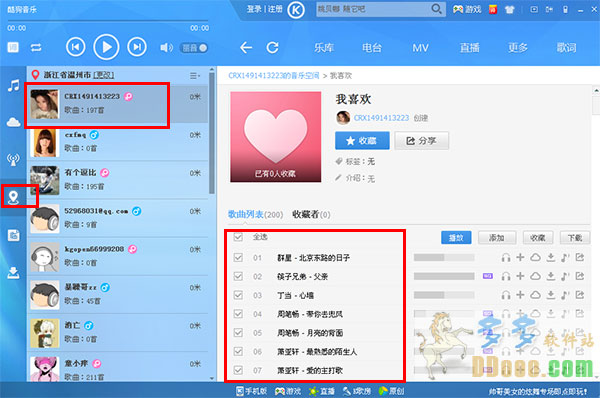Switch to the 乐库 tab
This screenshot has width=600, height=398.
coord(324,47)
